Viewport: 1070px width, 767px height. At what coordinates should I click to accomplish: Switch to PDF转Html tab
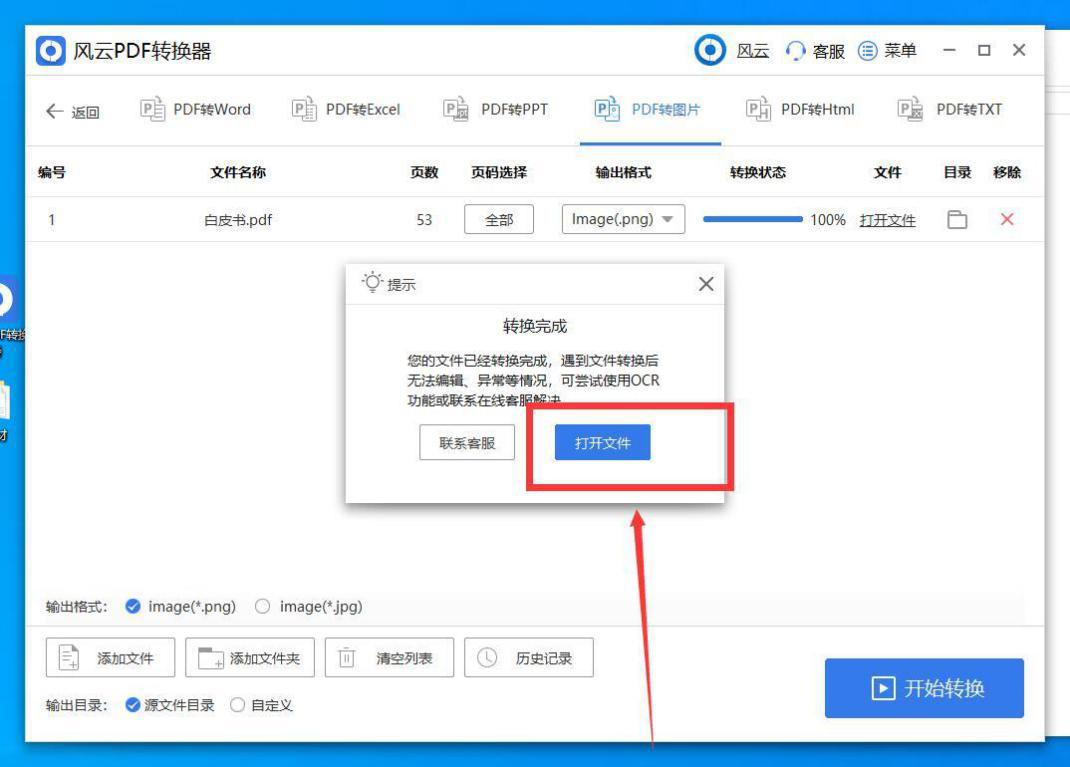point(800,110)
